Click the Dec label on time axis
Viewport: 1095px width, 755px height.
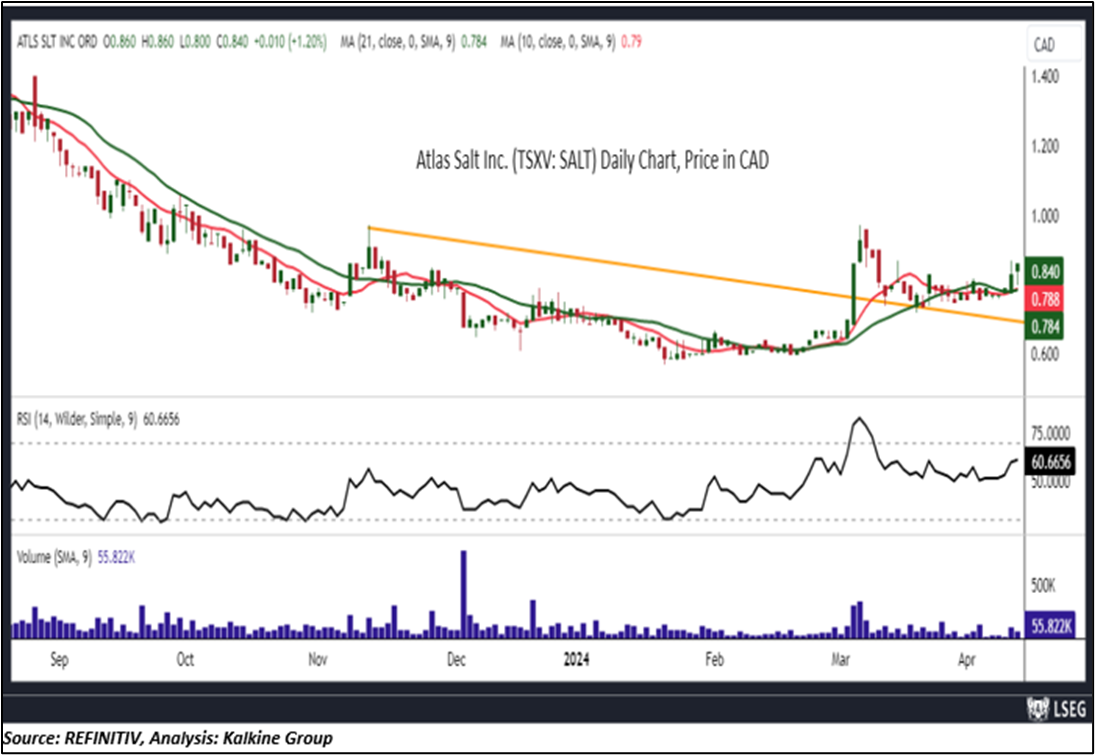[x=456, y=659]
